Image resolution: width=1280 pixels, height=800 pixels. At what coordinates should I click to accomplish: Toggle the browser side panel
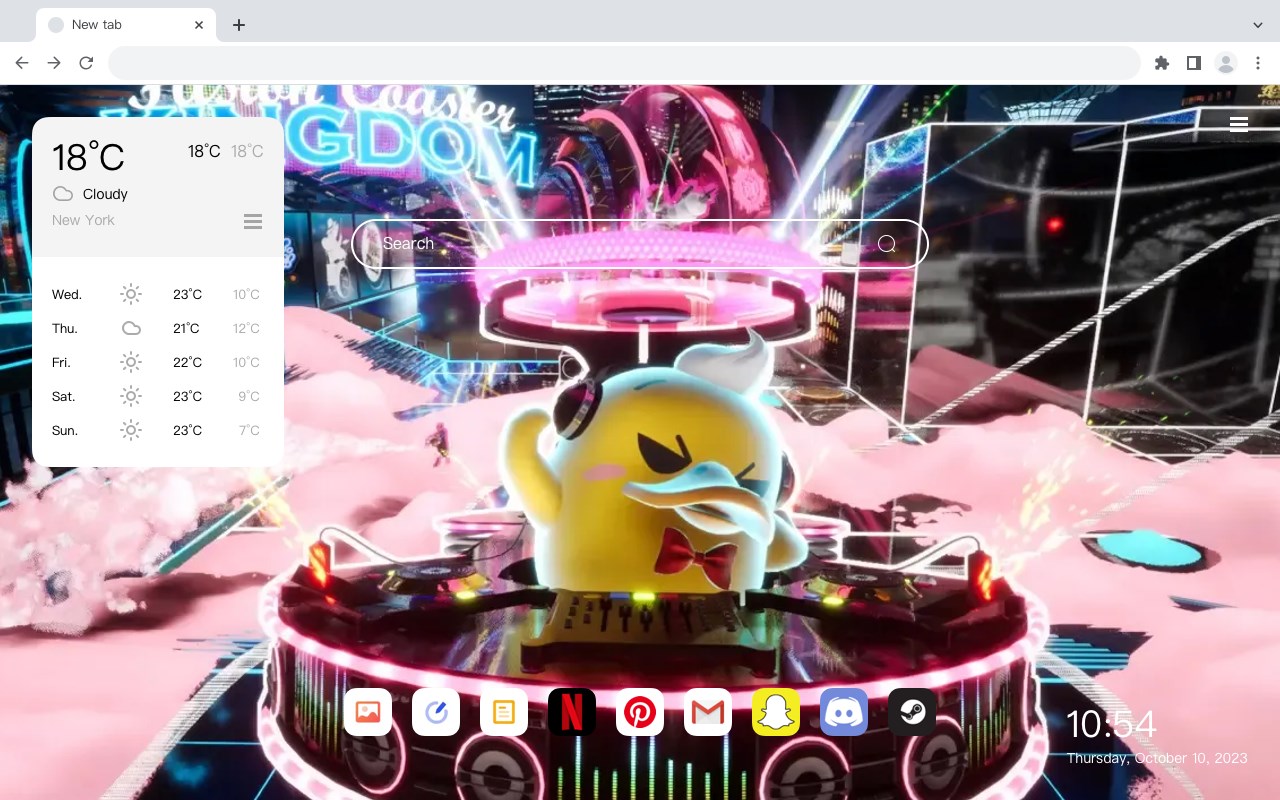1193,63
